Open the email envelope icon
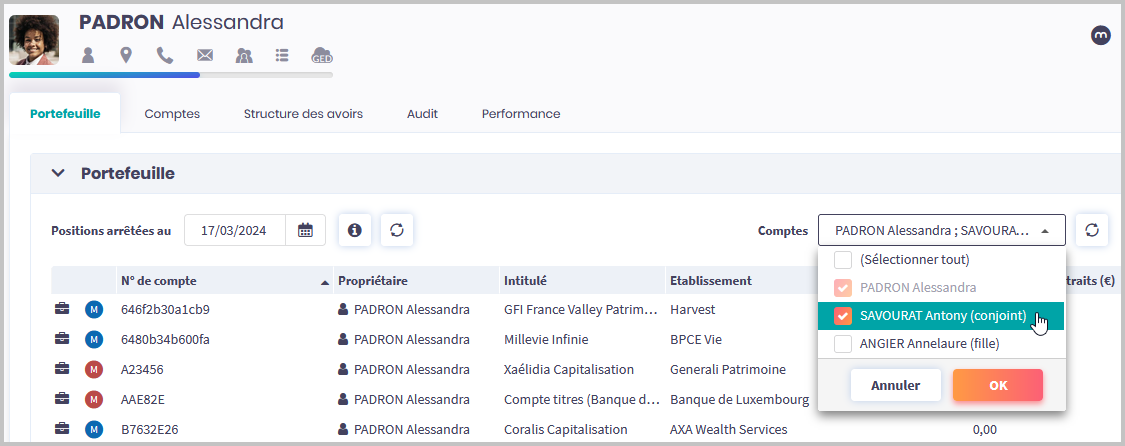The image size is (1125, 446). [x=205, y=55]
